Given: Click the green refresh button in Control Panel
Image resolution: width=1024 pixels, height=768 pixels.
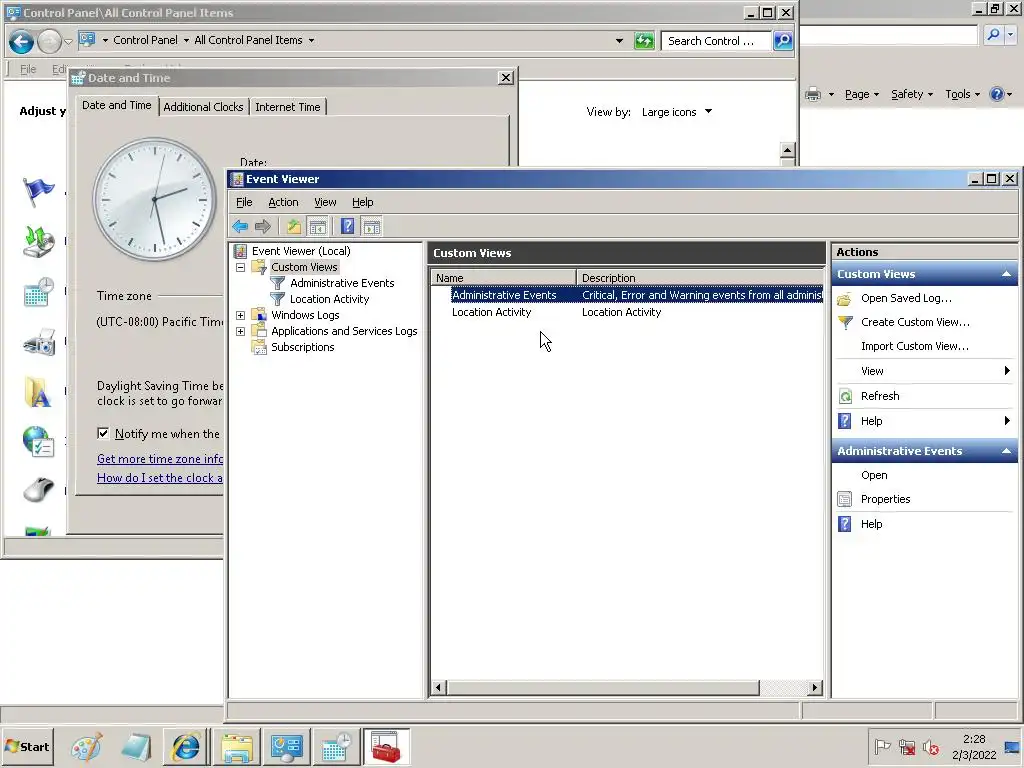Looking at the screenshot, I should tap(644, 41).
